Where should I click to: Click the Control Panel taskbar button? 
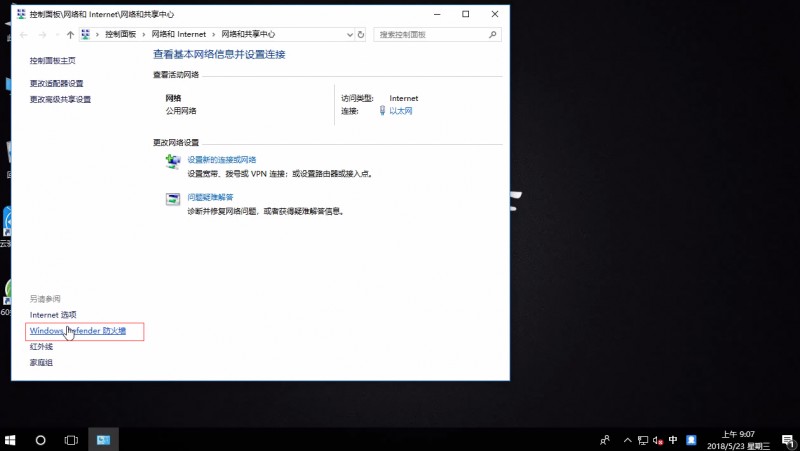(x=104, y=440)
